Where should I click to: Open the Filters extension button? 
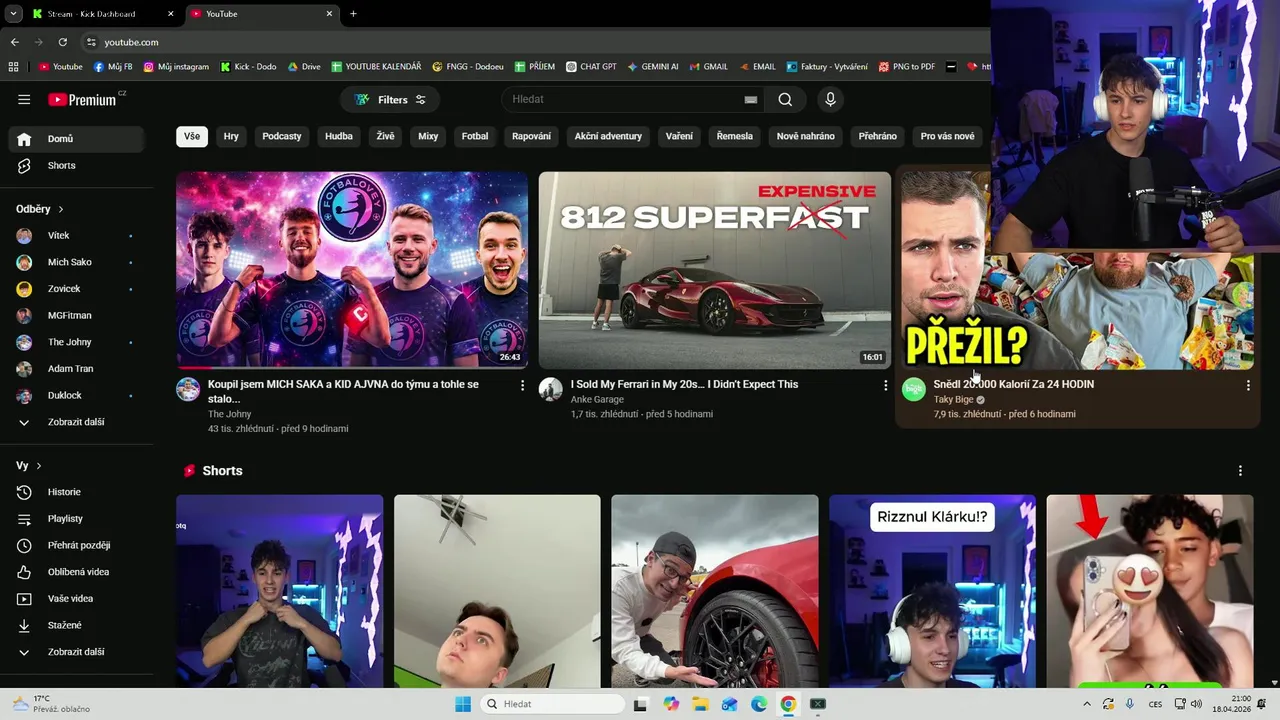tap(390, 100)
